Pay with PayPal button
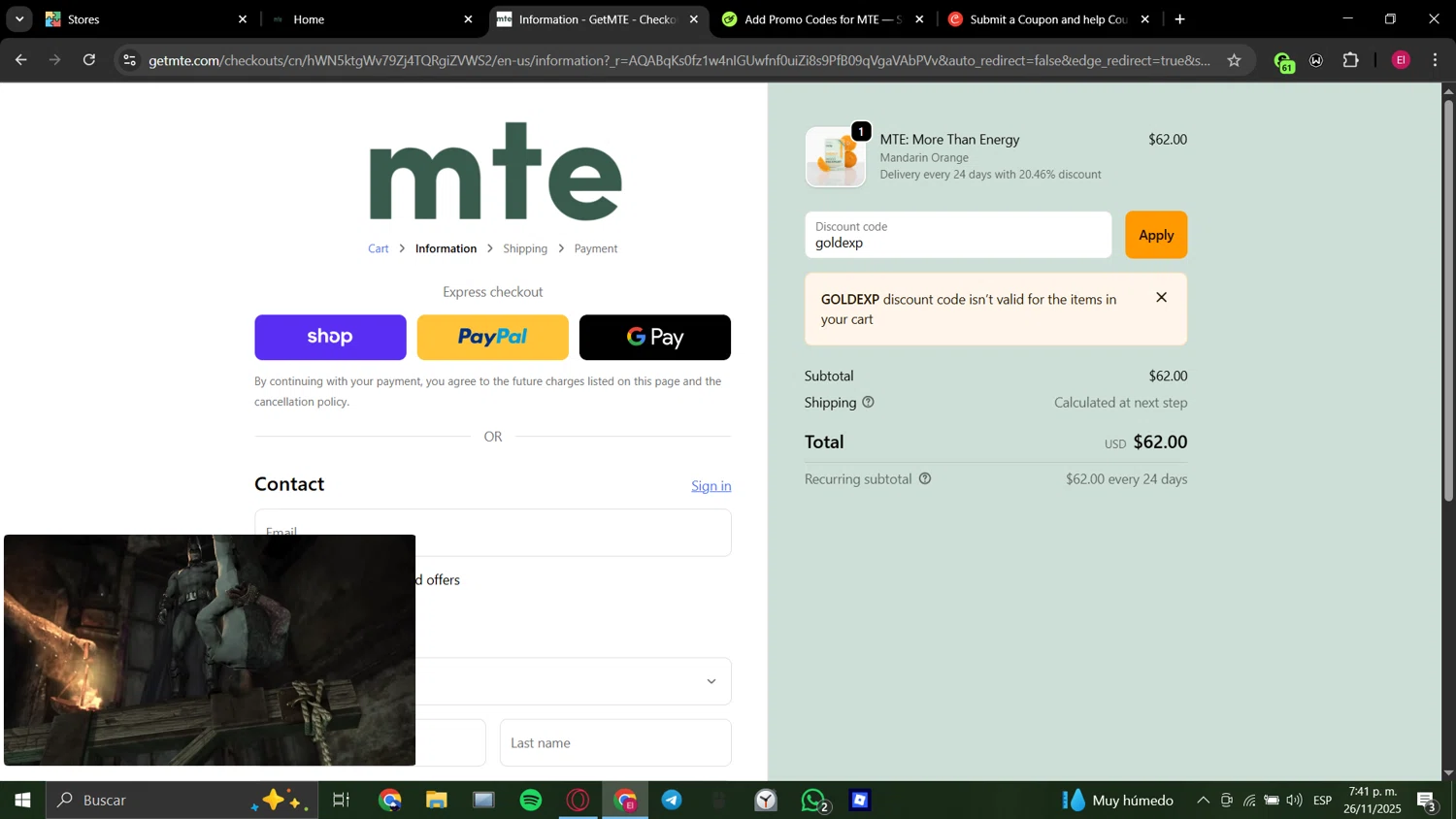Screen dimensions: 1456x819 click(492, 337)
